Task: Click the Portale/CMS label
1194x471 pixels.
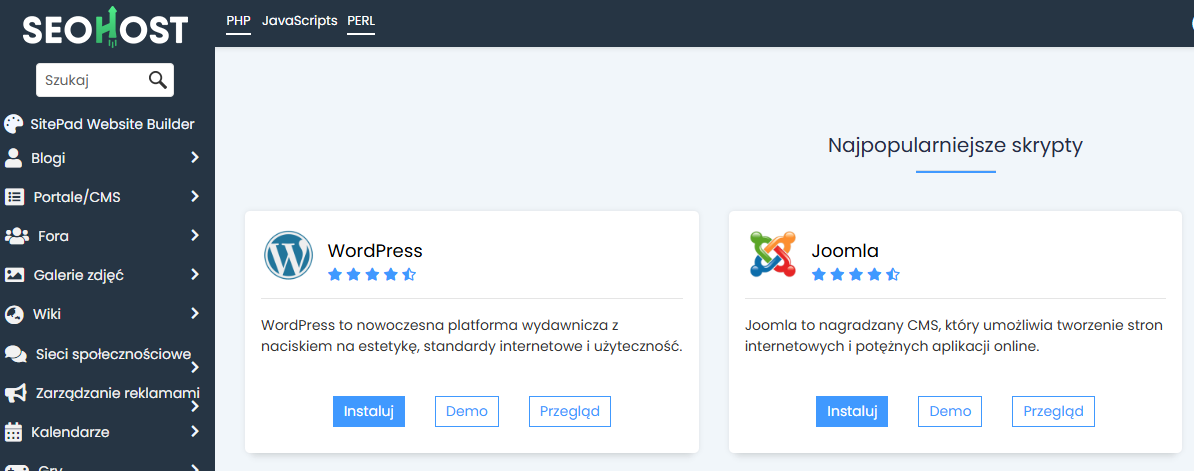Action: point(77,197)
